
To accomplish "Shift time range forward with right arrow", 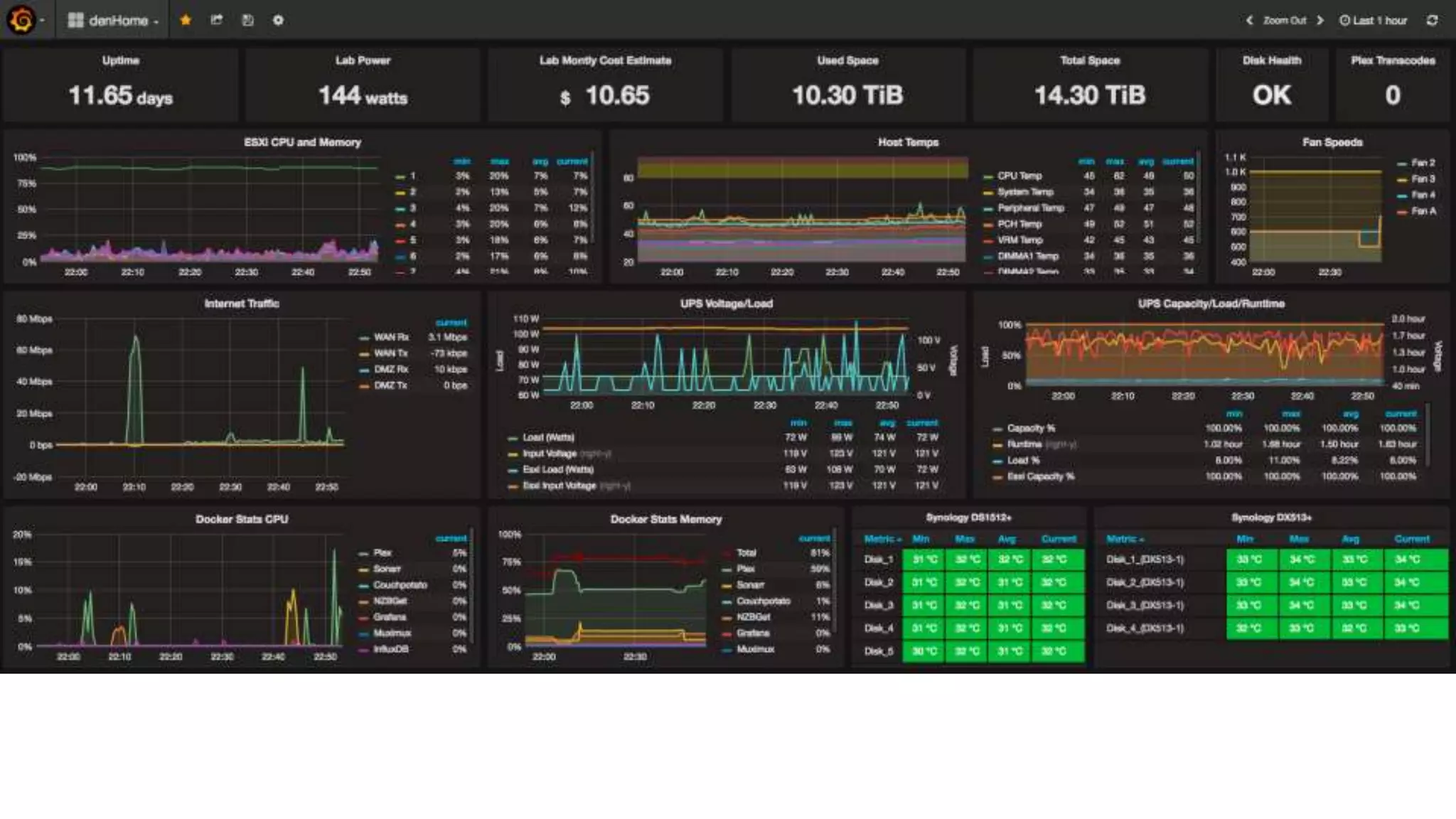I will click(x=1320, y=20).
